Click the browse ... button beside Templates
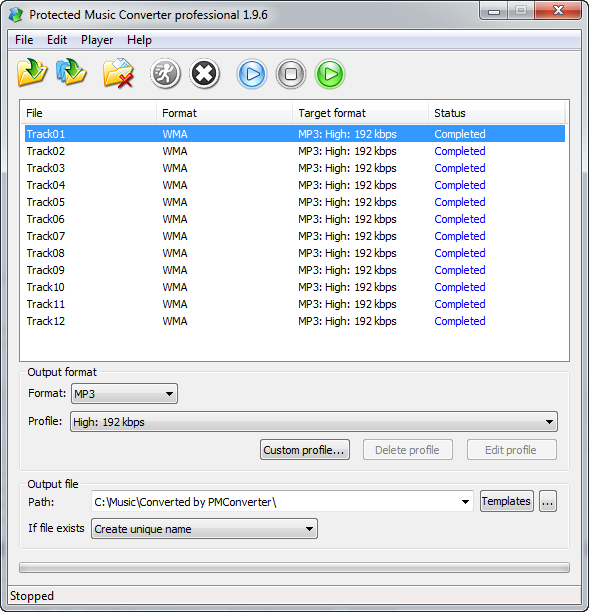589x612 pixels. pos(548,501)
